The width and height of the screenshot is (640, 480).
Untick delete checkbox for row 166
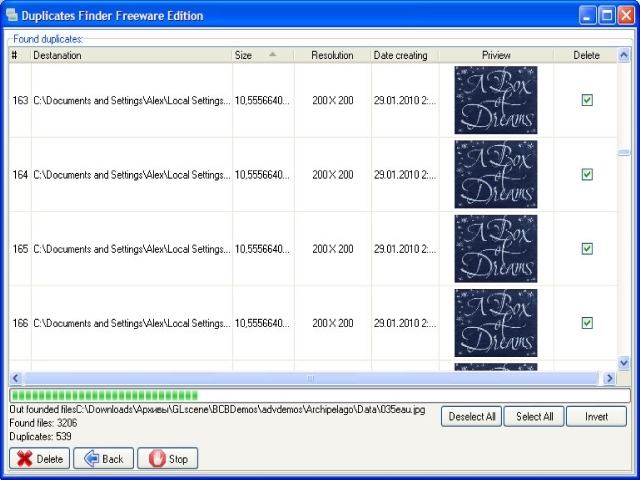pyautogui.click(x=587, y=323)
